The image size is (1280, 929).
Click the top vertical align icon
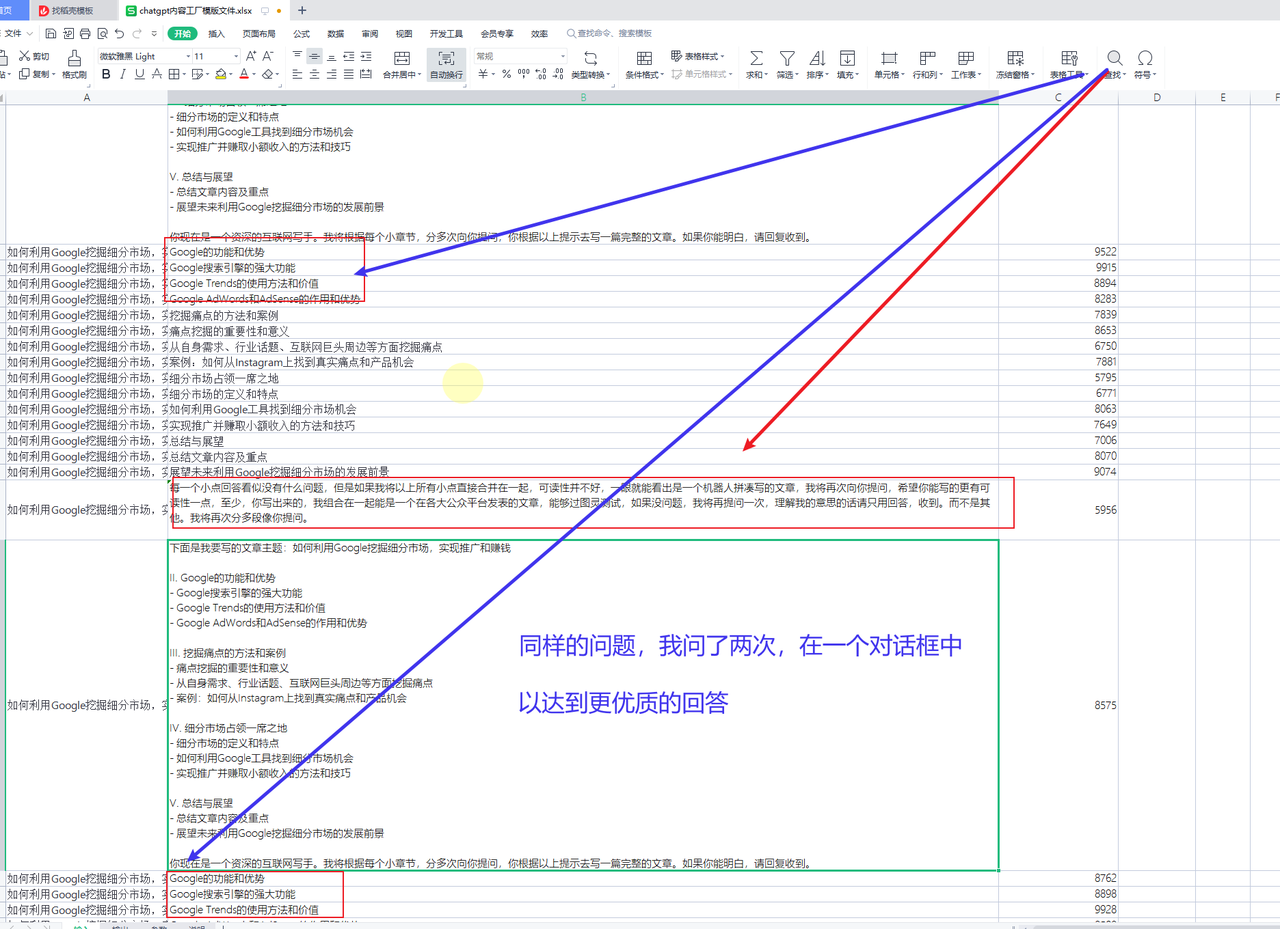[x=297, y=57]
